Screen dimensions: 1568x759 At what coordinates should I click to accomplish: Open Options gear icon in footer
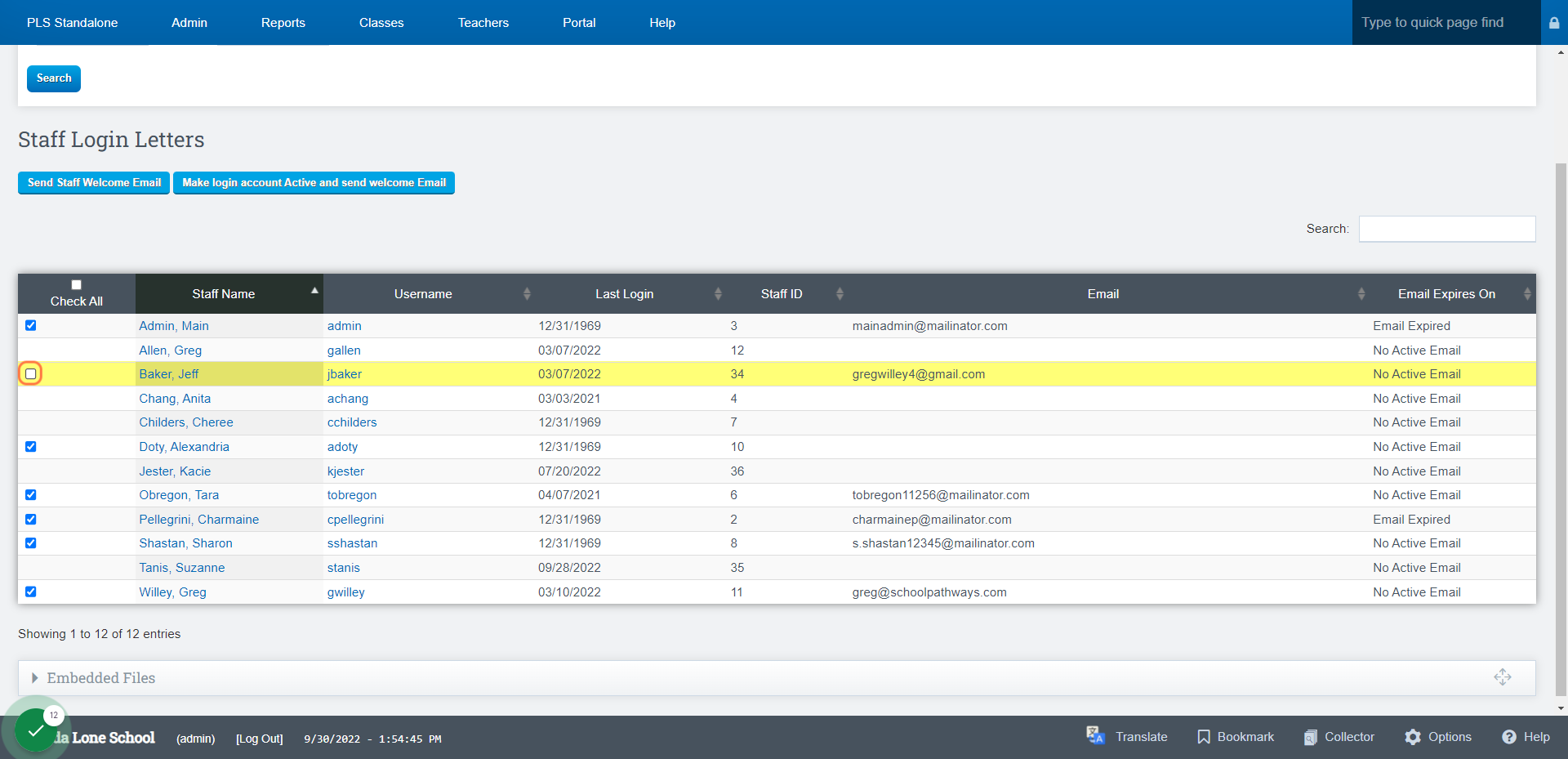click(x=1412, y=737)
